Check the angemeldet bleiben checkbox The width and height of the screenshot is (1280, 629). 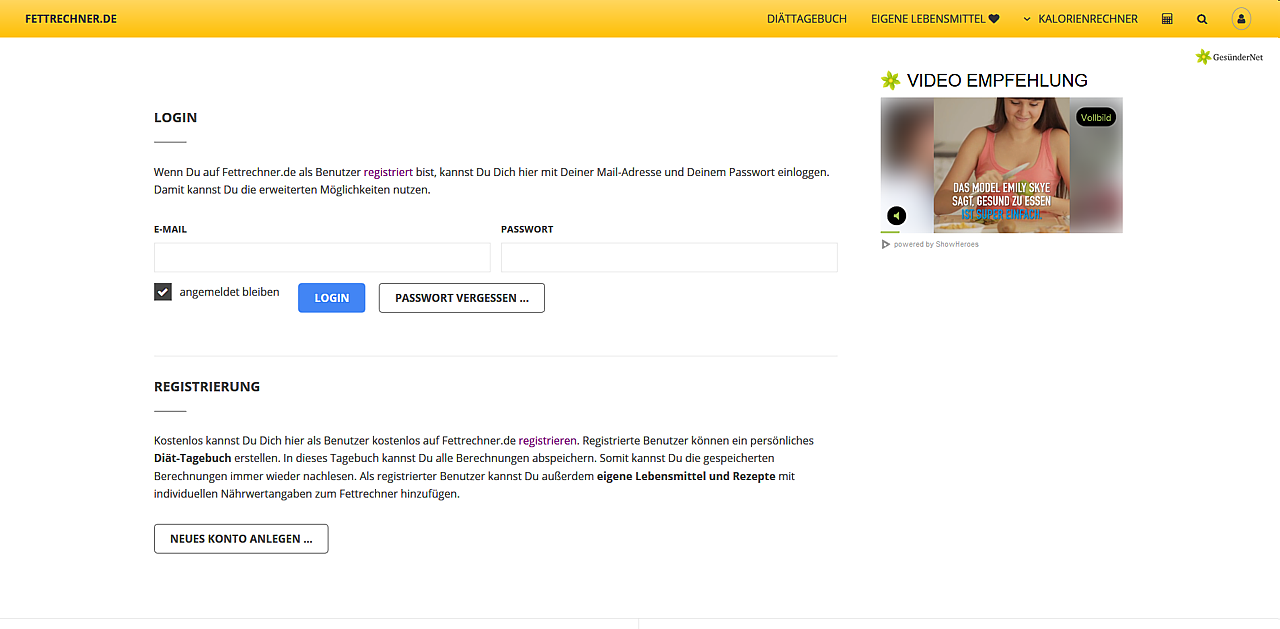pyautogui.click(x=162, y=291)
